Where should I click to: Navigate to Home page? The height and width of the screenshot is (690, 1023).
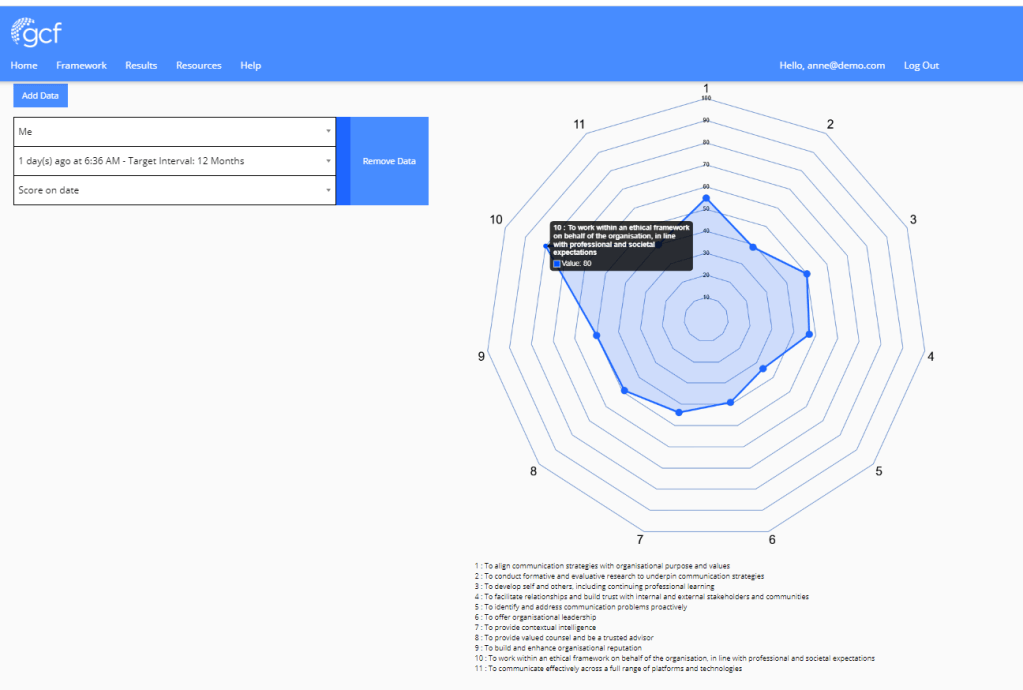tap(24, 66)
